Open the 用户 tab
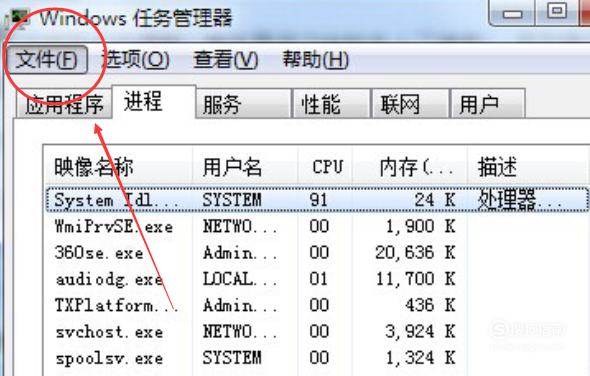 click(488, 104)
